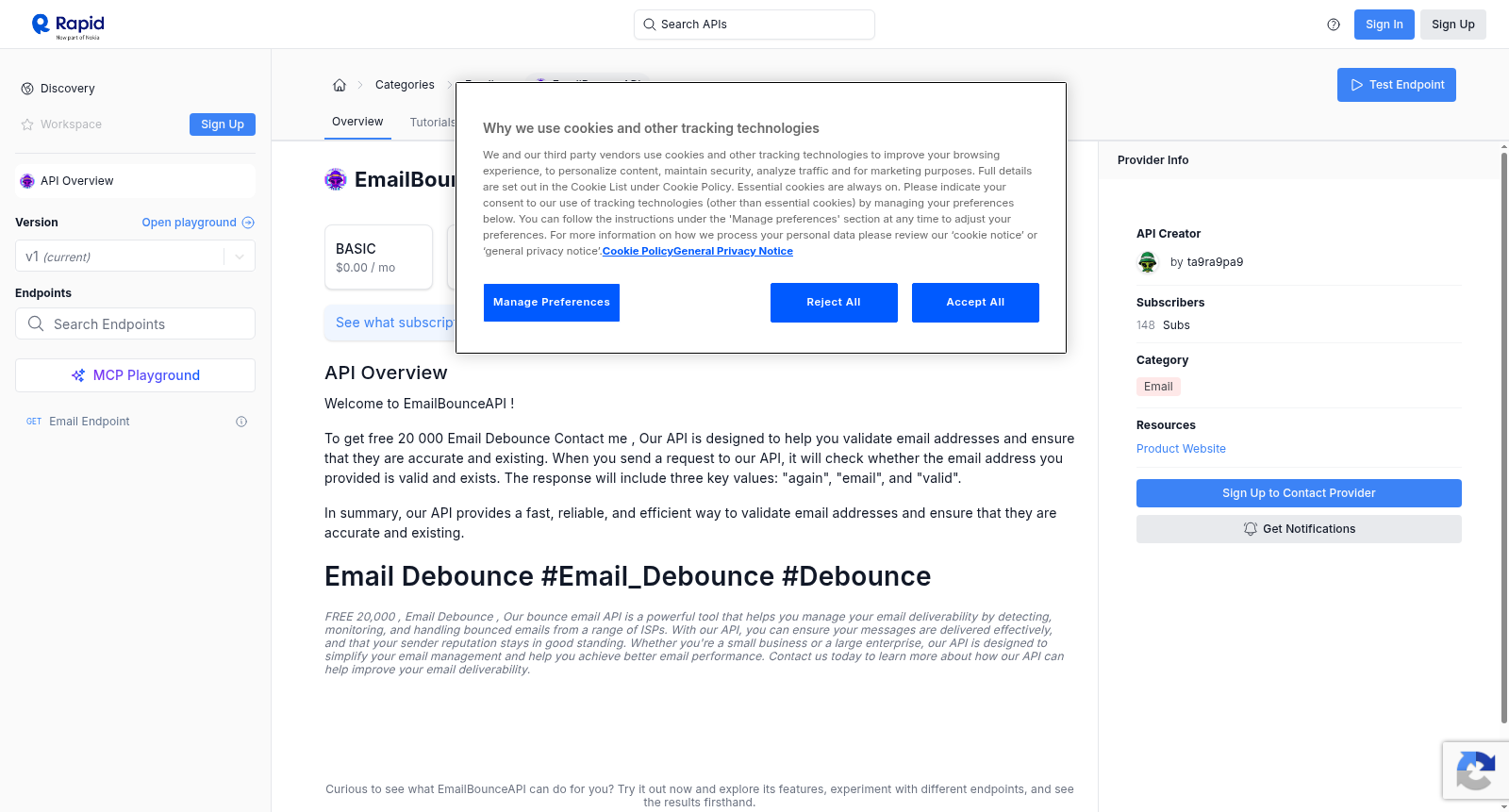Open the v1 (current) version dropdown
Image resolution: width=1509 pixels, height=812 pixels.
click(x=135, y=256)
